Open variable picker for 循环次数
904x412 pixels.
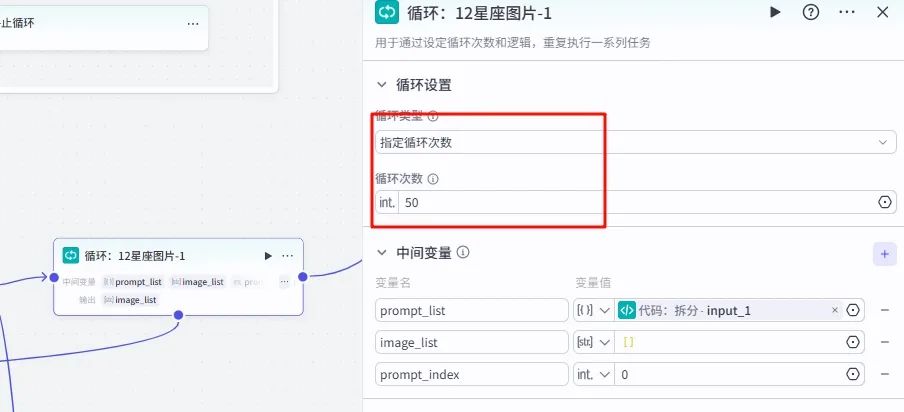click(884, 202)
